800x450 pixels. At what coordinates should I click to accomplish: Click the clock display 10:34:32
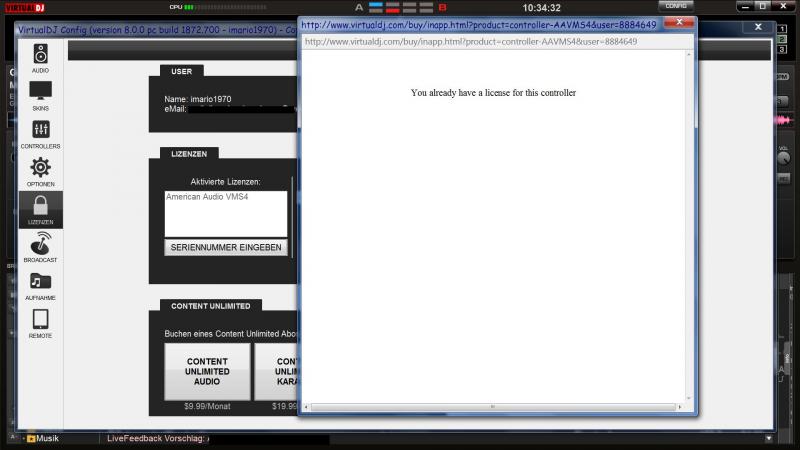point(541,8)
